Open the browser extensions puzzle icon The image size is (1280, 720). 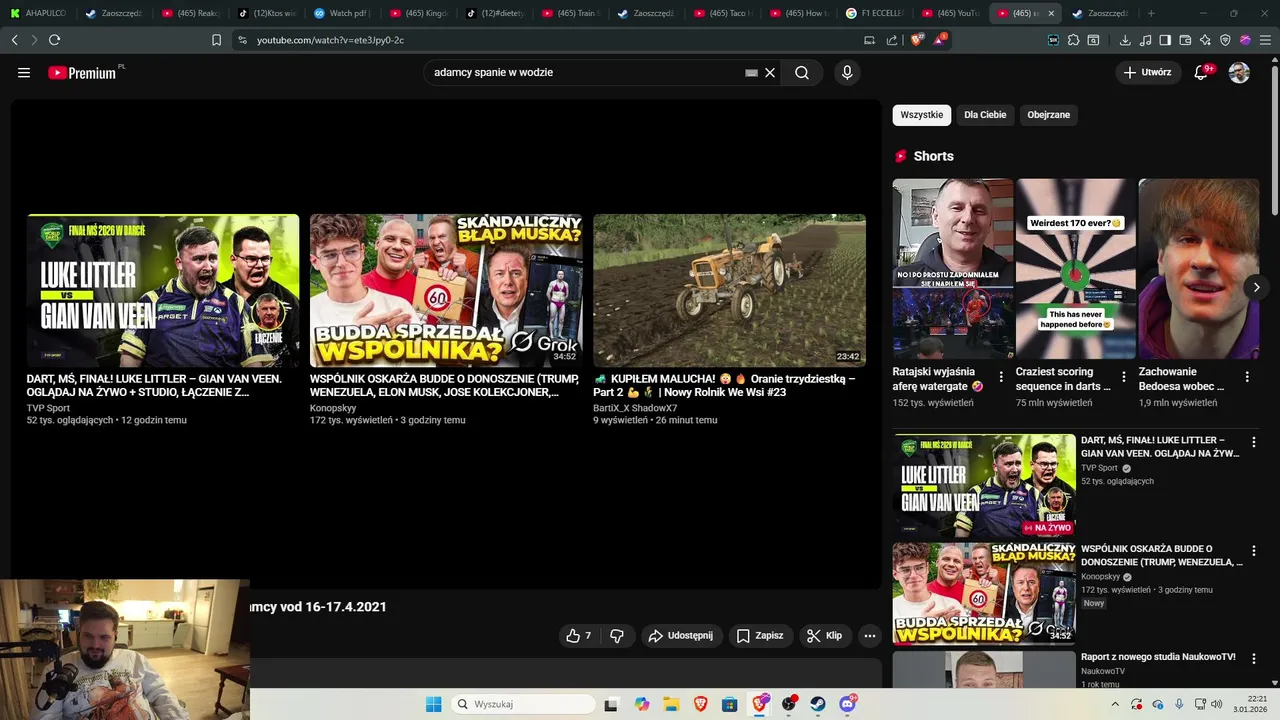(1073, 40)
